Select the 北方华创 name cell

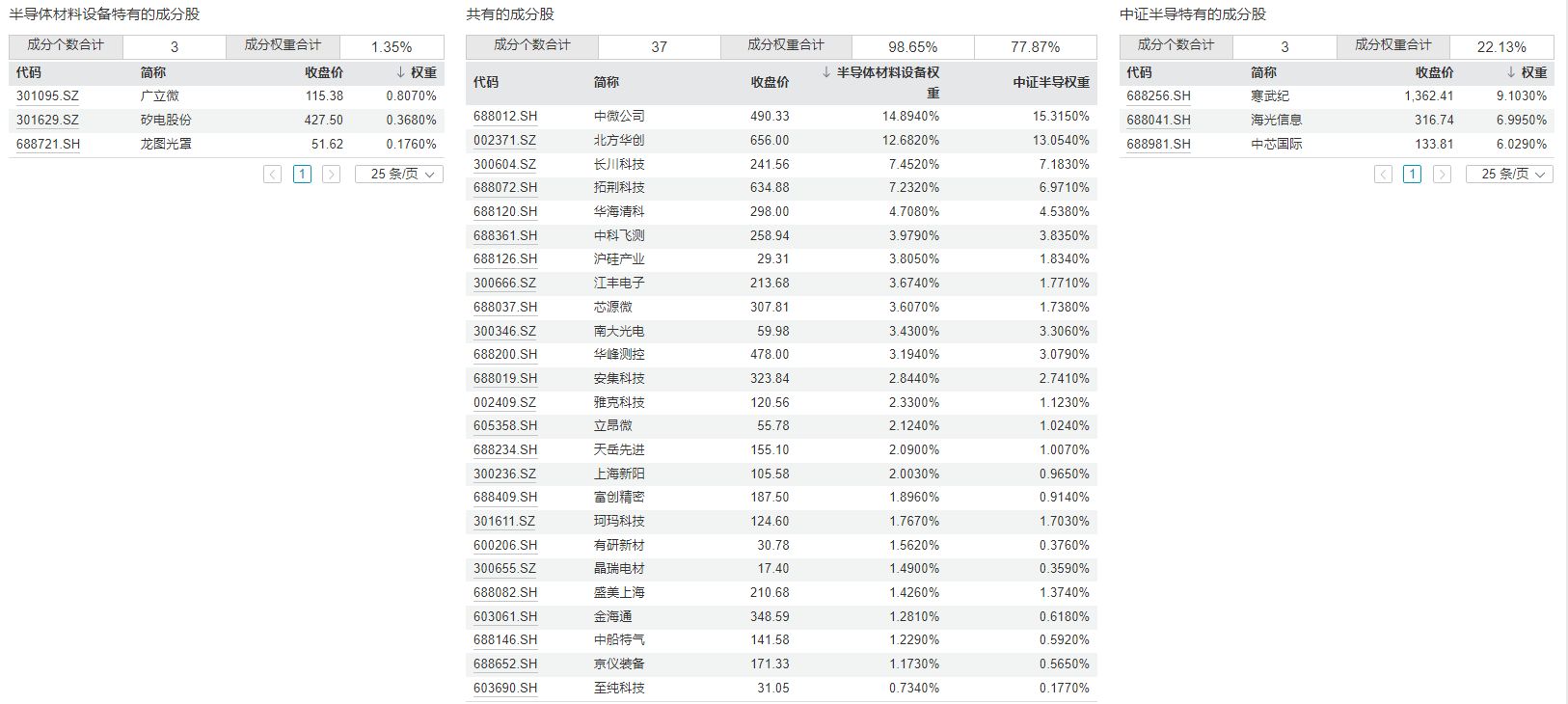[x=619, y=140]
